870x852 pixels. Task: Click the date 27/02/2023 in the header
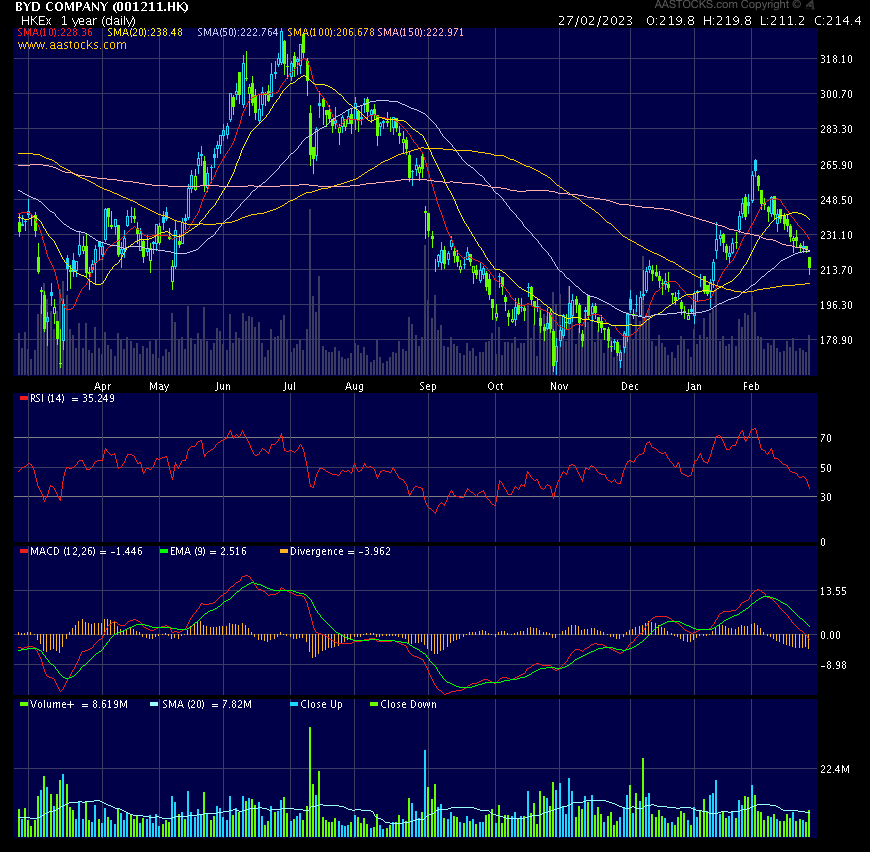tap(595, 21)
